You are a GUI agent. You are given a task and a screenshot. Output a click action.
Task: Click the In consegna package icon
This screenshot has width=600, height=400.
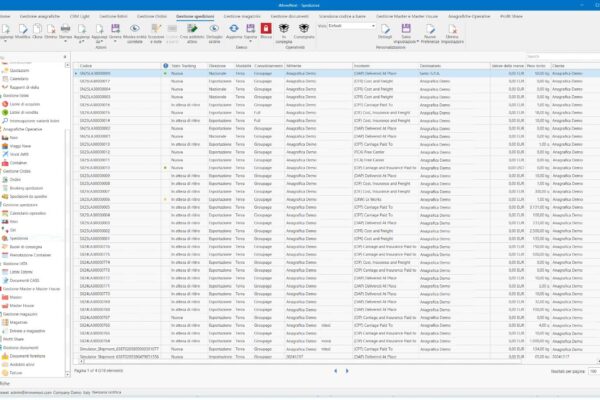(284, 29)
